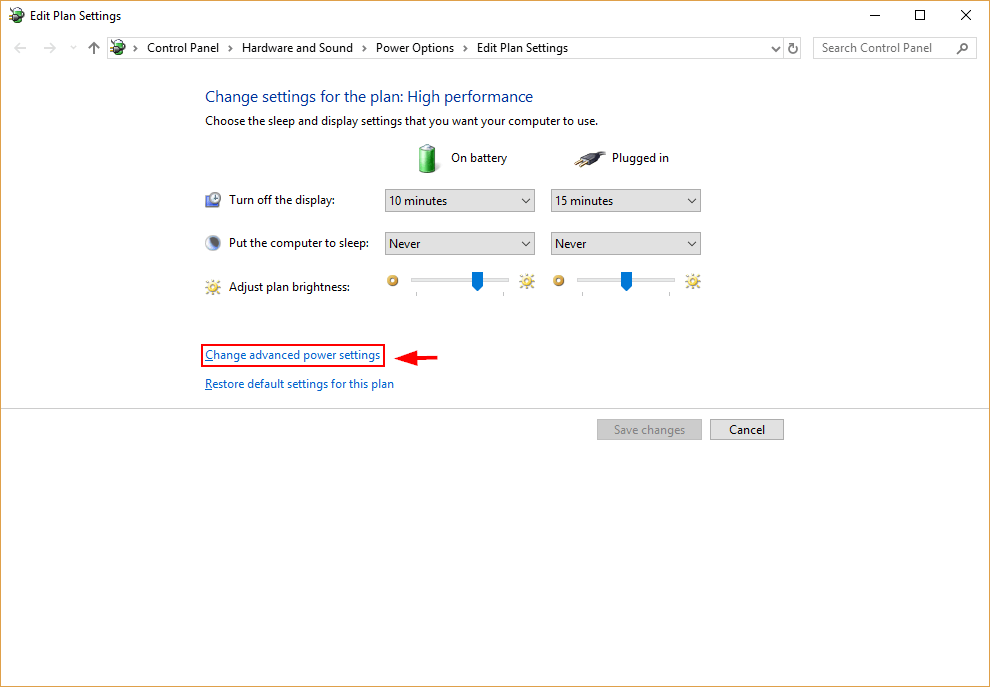Click Restore default settings for this plan

[299, 384]
